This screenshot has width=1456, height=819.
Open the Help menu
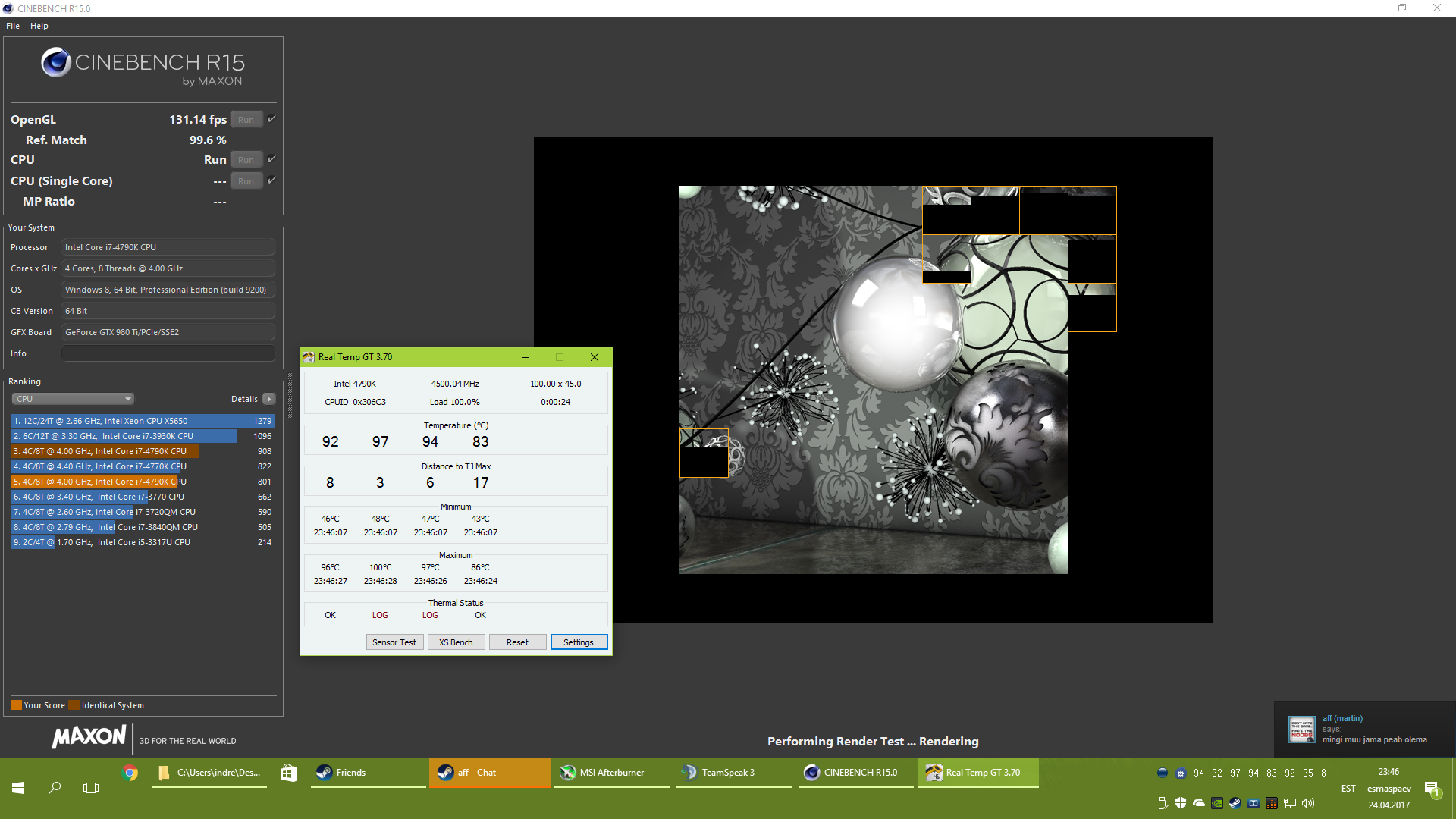(x=39, y=26)
